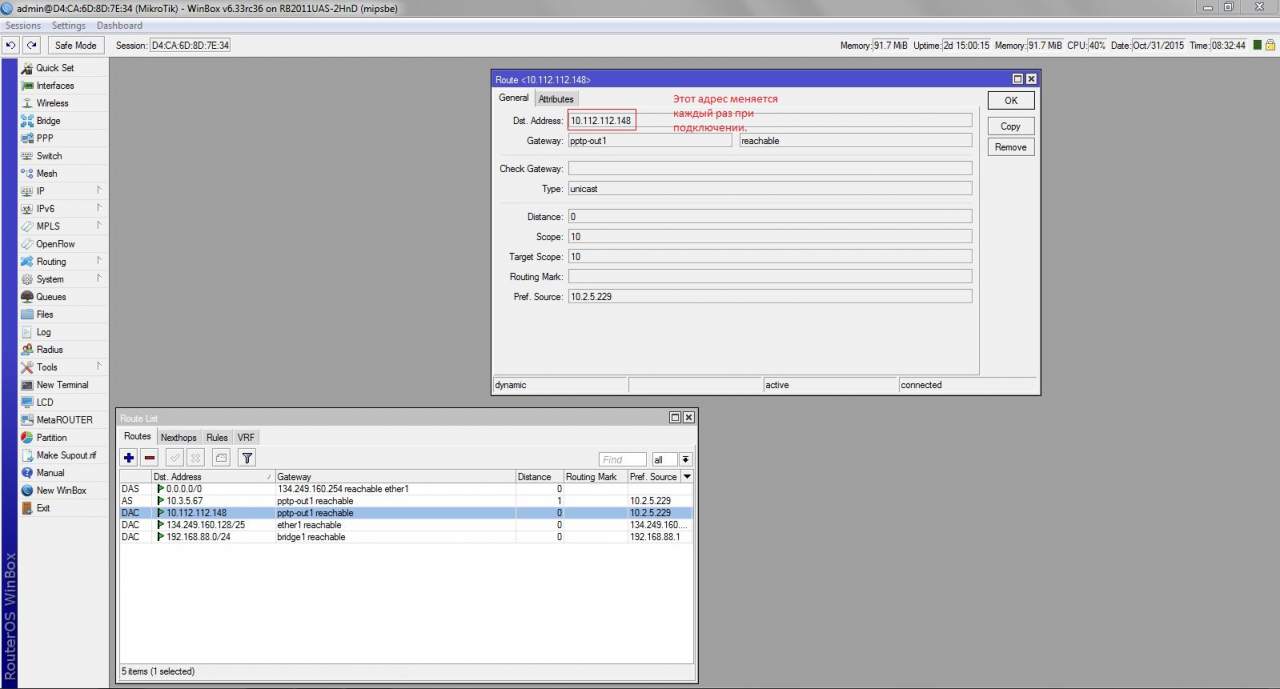Open the MetaROUTER sidebar item
Viewport: 1280px width, 689px height.
point(64,420)
